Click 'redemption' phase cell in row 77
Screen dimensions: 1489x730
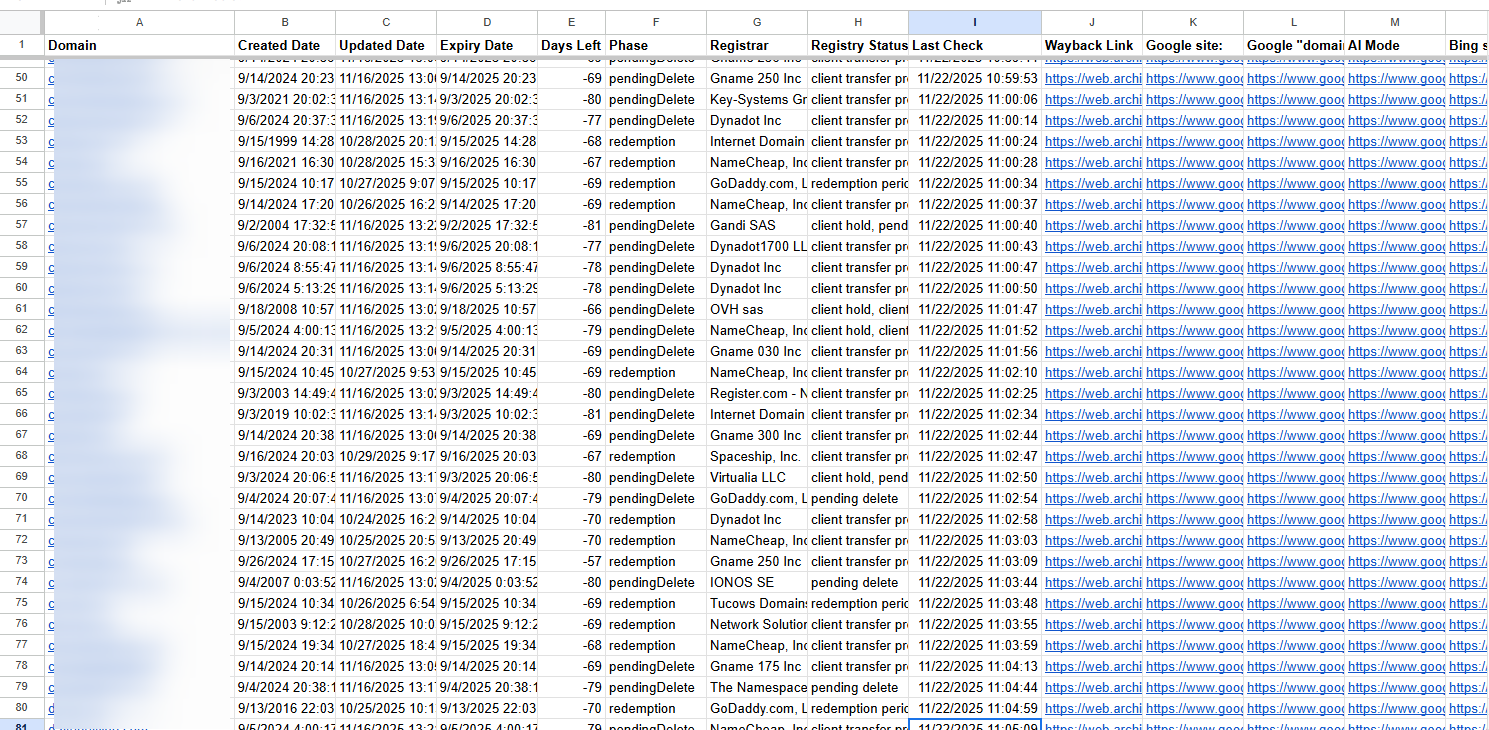click(x=656, y=645)
